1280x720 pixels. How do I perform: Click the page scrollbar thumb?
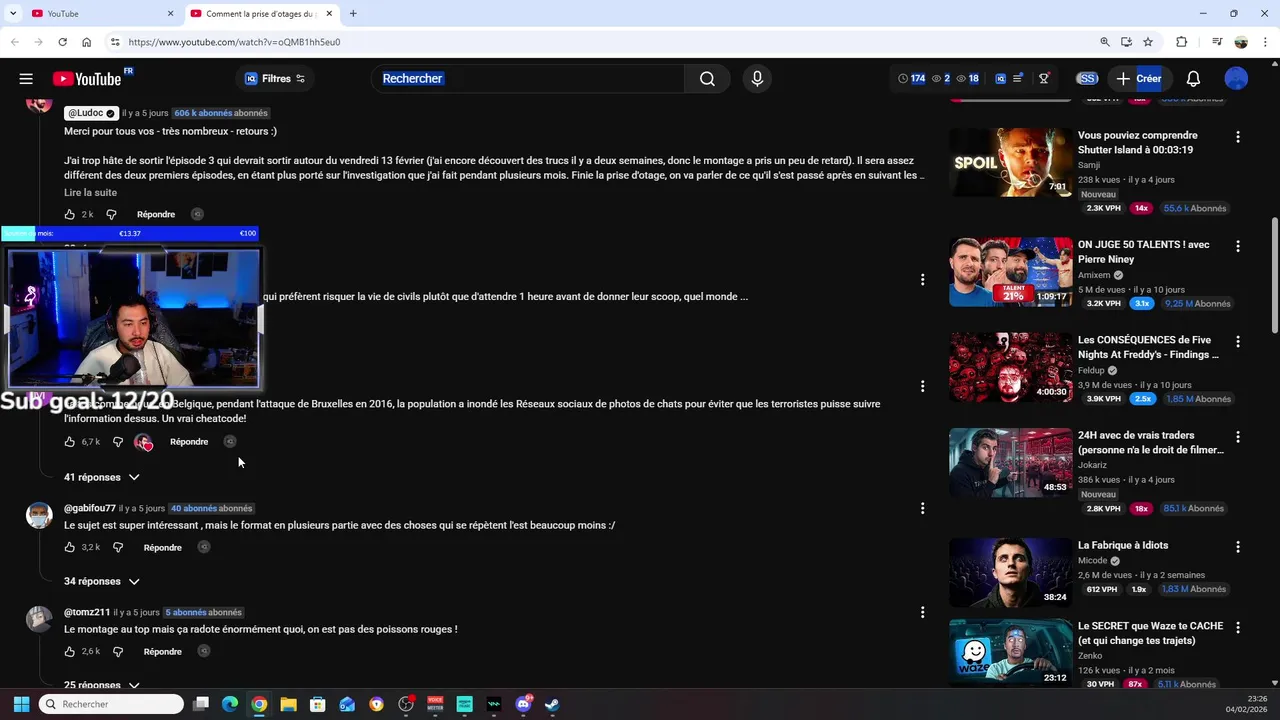pos(1274,277)
